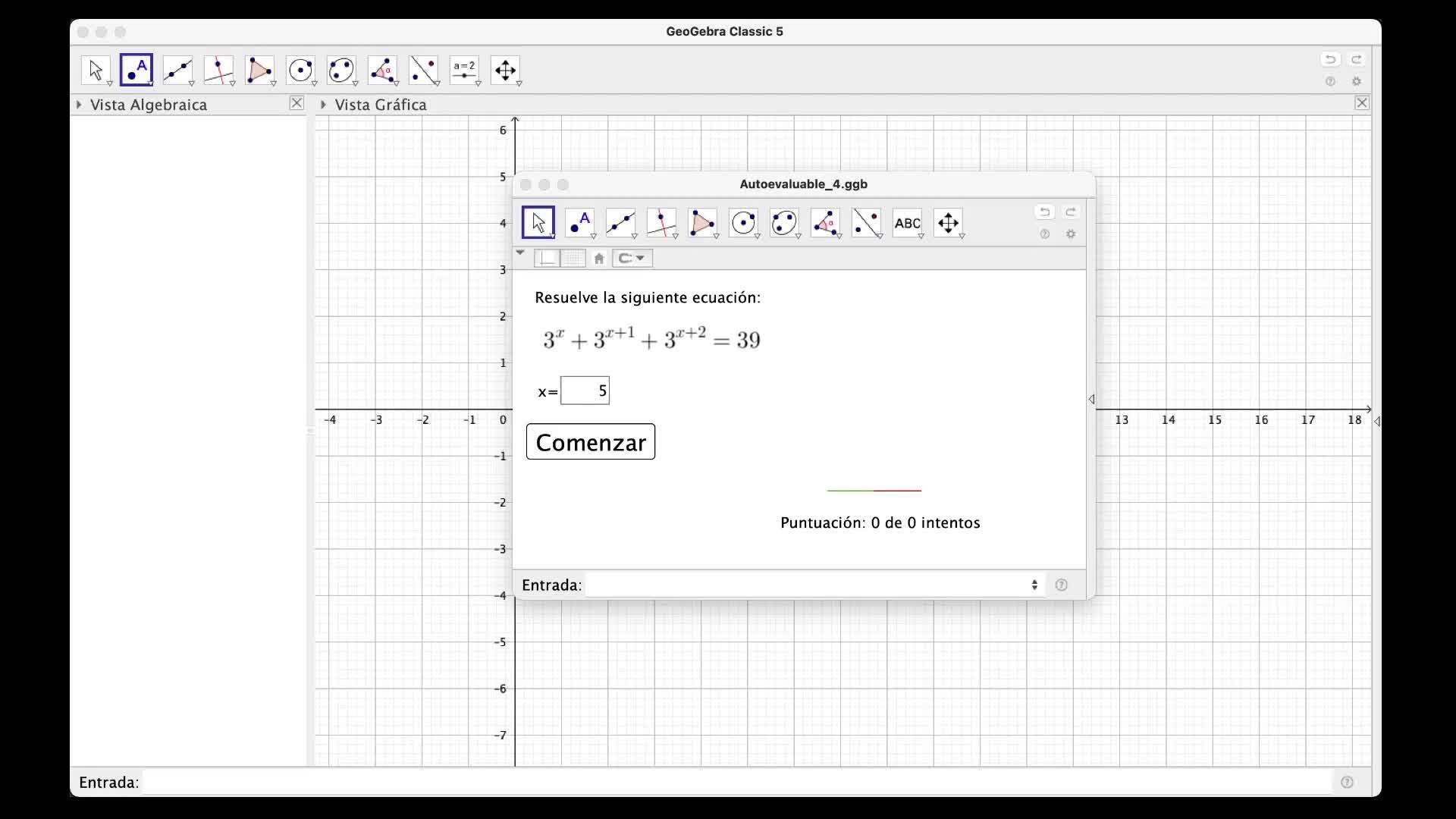Click the x= answer input box
1456x819 pixels.
(x=585, y=391)
